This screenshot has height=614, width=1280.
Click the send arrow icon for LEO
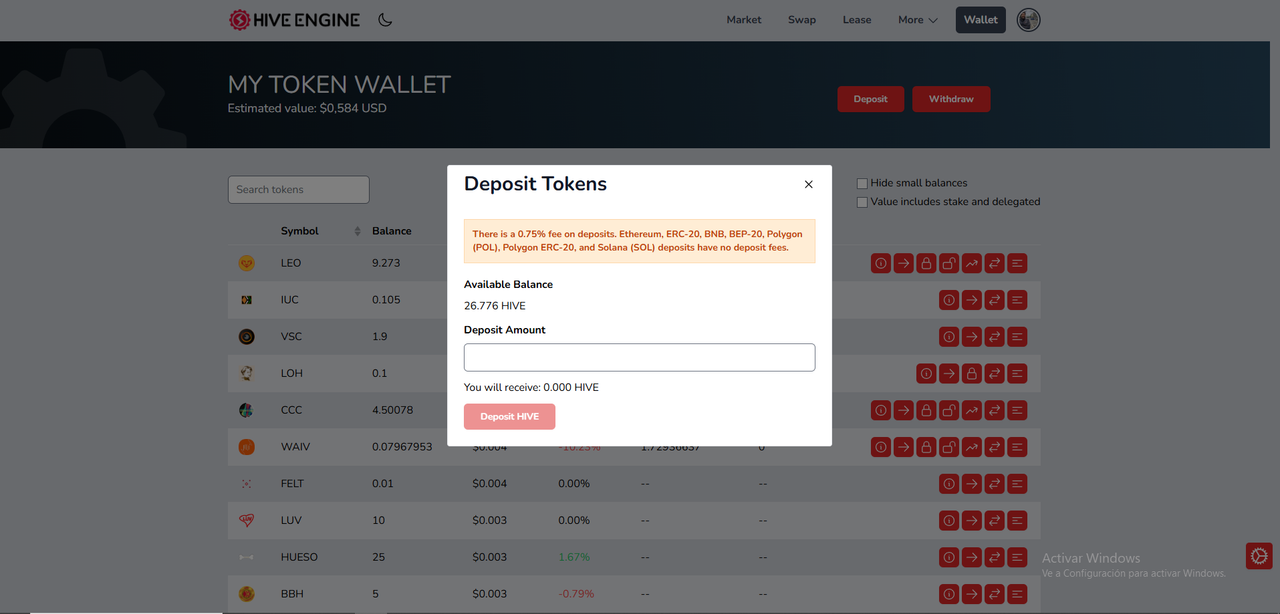903,263
